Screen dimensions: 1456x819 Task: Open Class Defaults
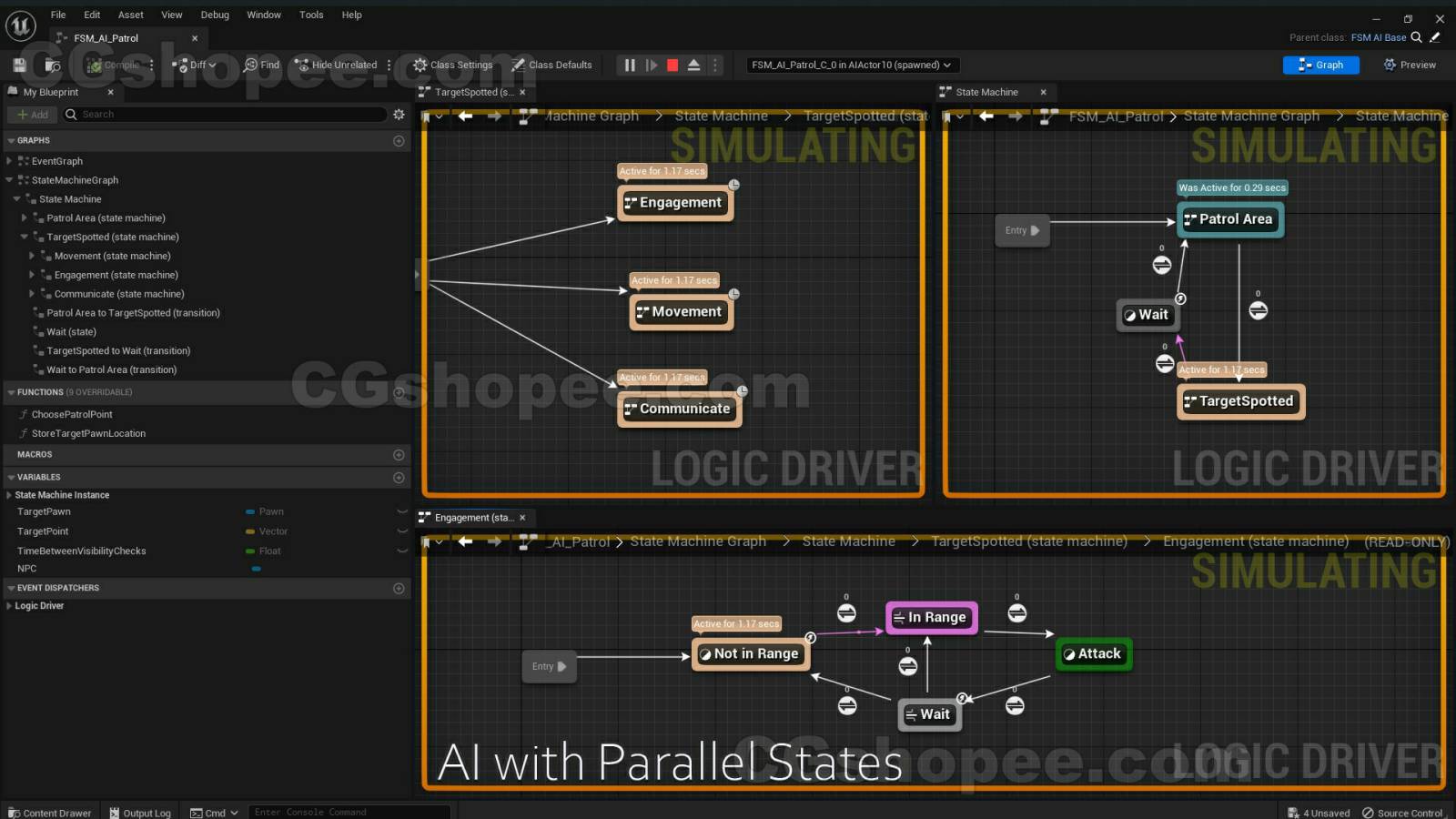(x=551, y=65)
